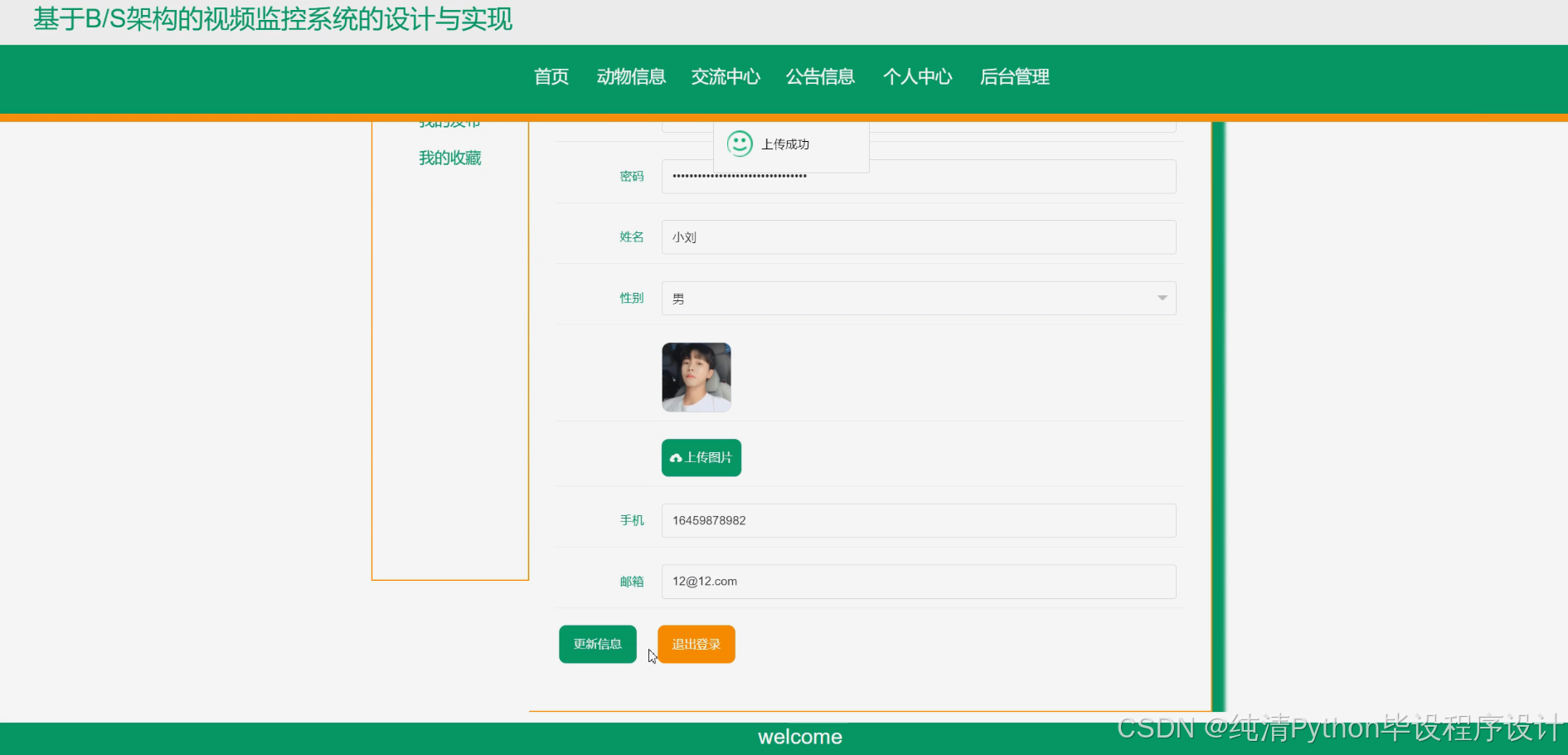Click inside the 手机 phone number field
Screen dimensions: 1568x755
click(x=918, y=520)
